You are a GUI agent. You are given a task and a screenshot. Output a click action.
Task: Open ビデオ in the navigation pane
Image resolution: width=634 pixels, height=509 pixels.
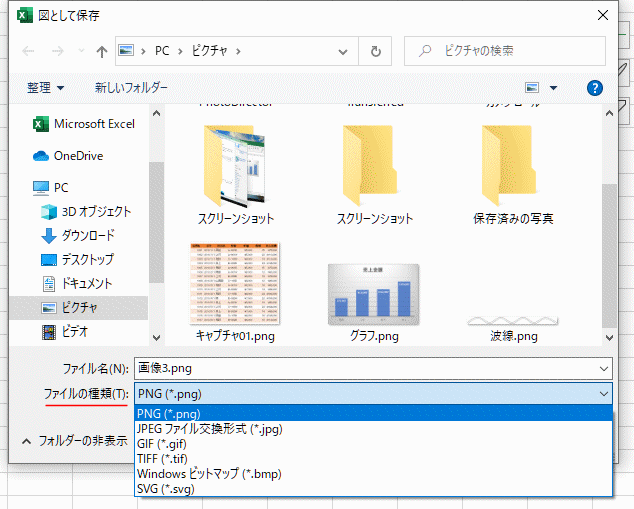pyautogui.click(x=65, y=332)
